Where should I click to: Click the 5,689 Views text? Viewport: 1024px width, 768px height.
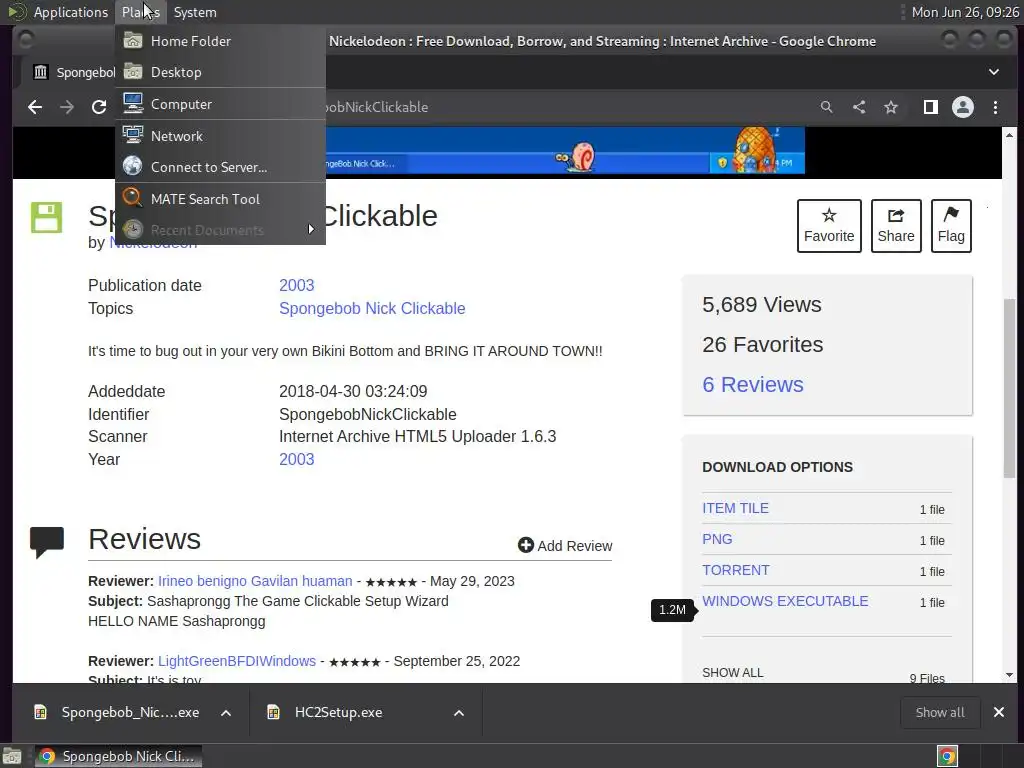(761, 304)
